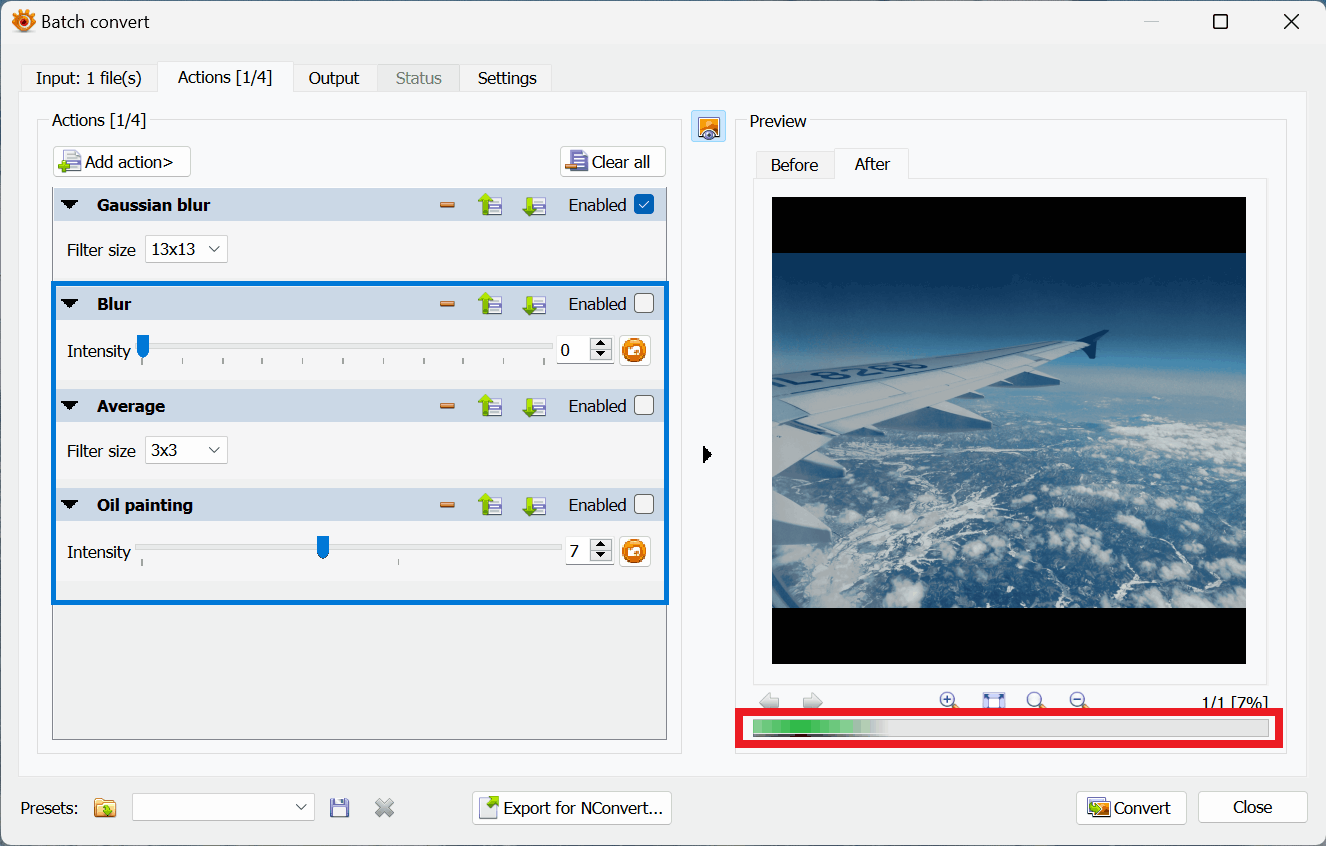Disable the Gaussian blur Enabled checkbox
This screenshot has width=1326, height=846.
tap(644, 205)
